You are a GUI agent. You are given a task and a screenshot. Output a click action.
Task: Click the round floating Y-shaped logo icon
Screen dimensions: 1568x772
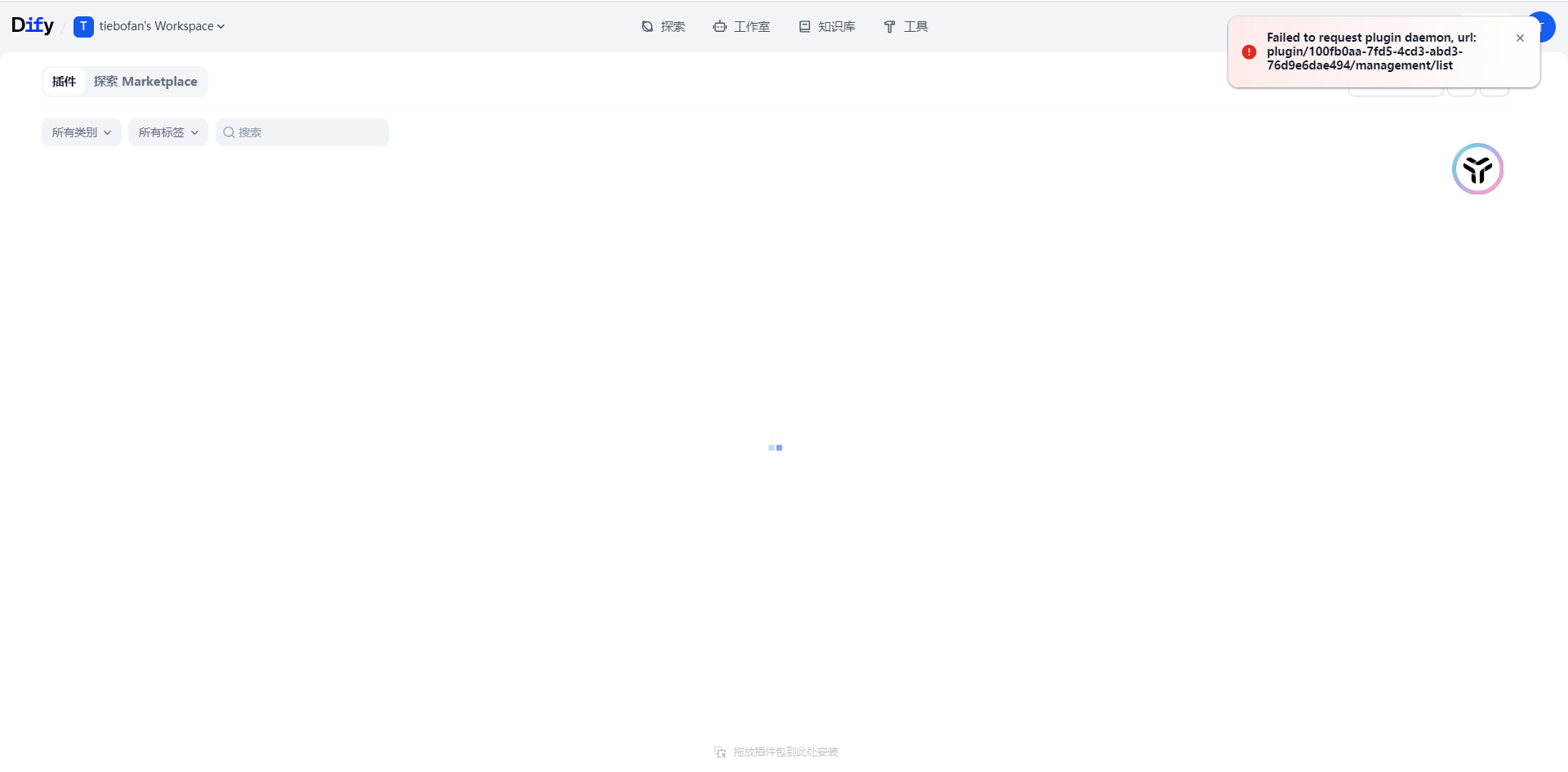[x=1477, y=169]
